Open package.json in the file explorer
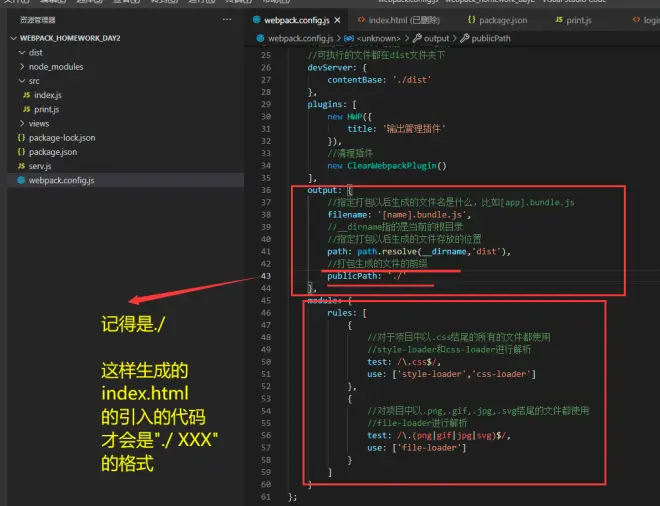The image size is (660, 506). (53, 152)
